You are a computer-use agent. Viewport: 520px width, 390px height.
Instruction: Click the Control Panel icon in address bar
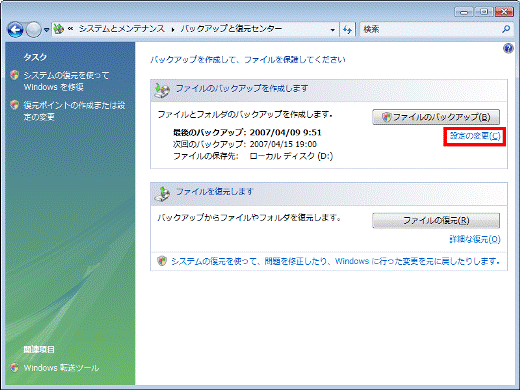[59, 29]
